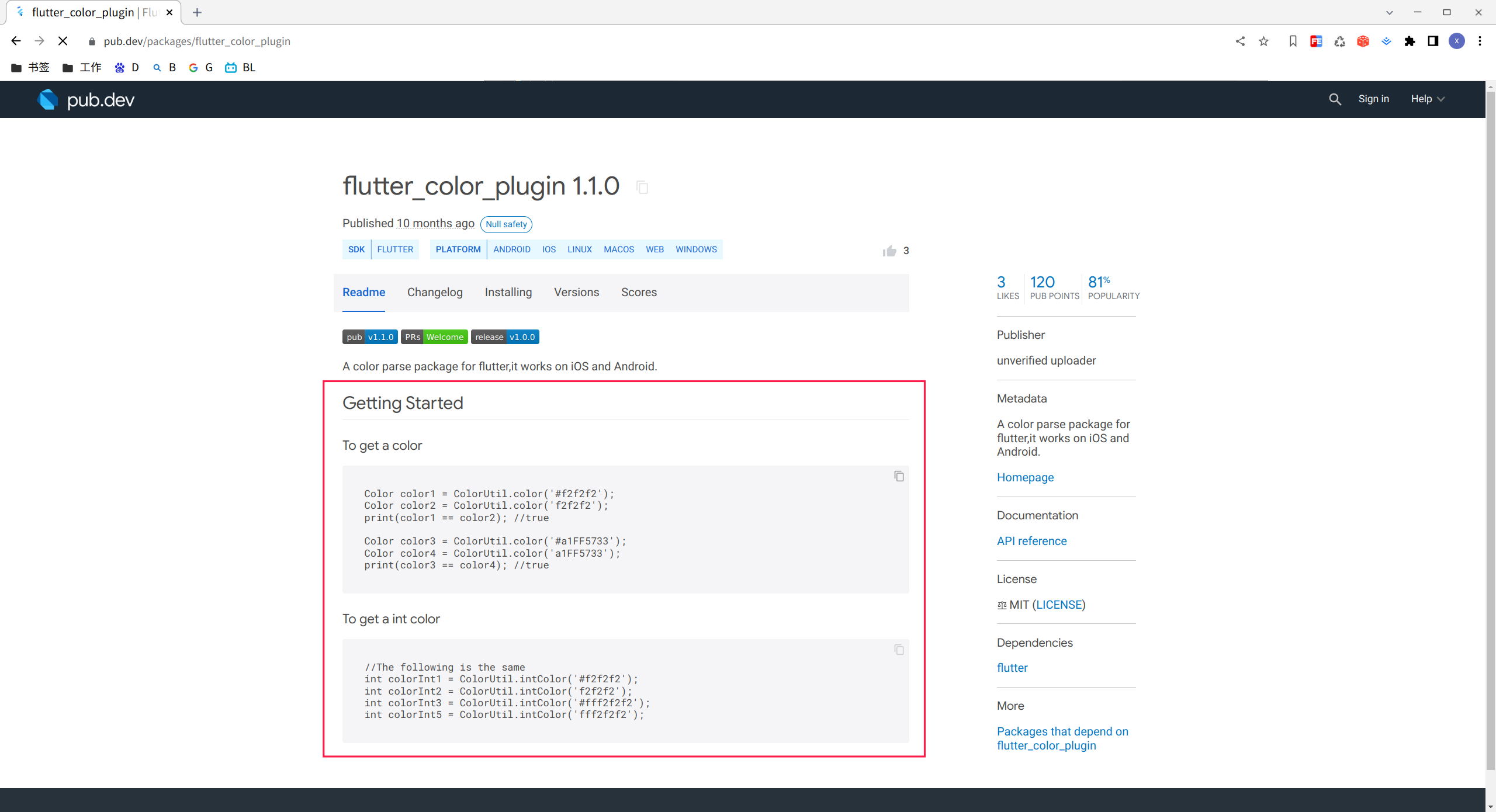Image resolution: width=1496 pixels, height=812 pixels.
Task: Select the flutter_color_plugin browser tab
Action: 93,12
